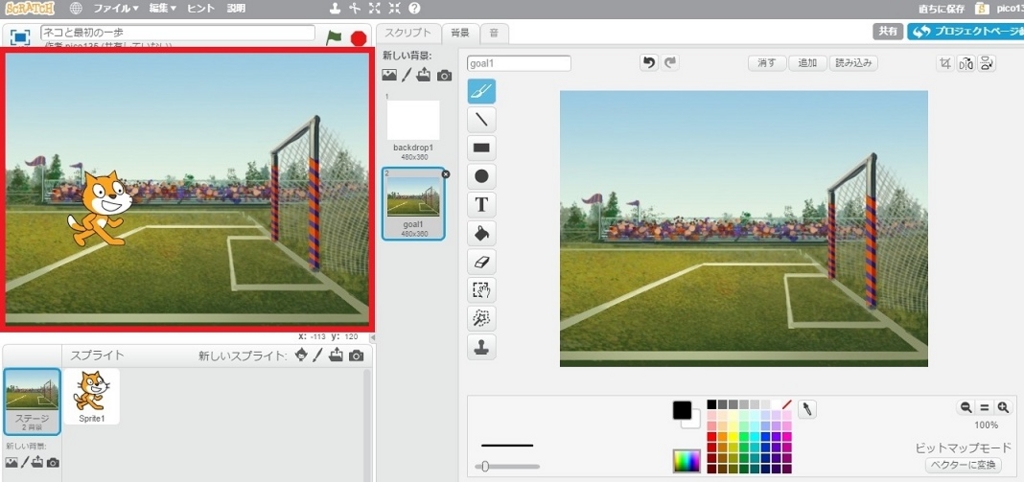Viewport: 1024px width, 482px height.
Task: Click the Crop icon in editor
Action: click(945, 63)
